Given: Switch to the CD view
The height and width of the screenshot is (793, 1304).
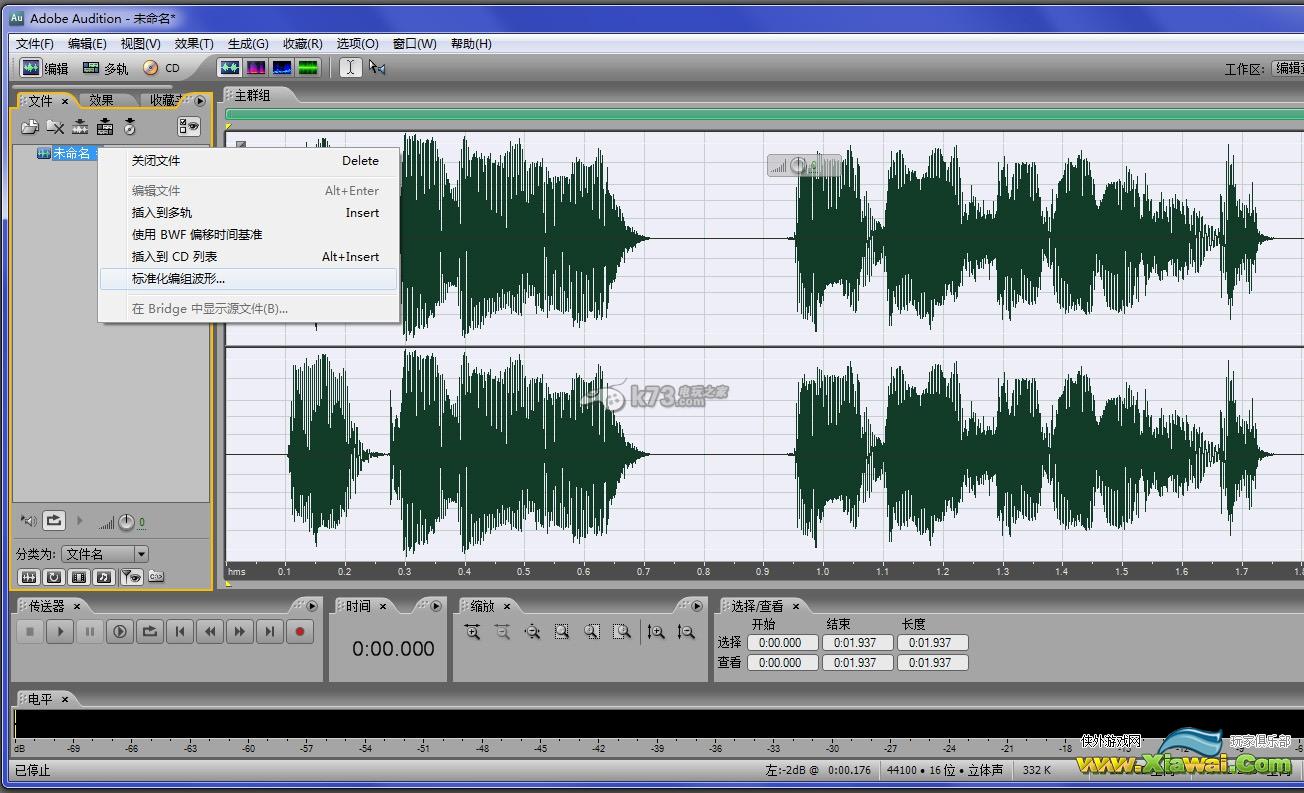Looking at the screenshot, I should point(162,68).
